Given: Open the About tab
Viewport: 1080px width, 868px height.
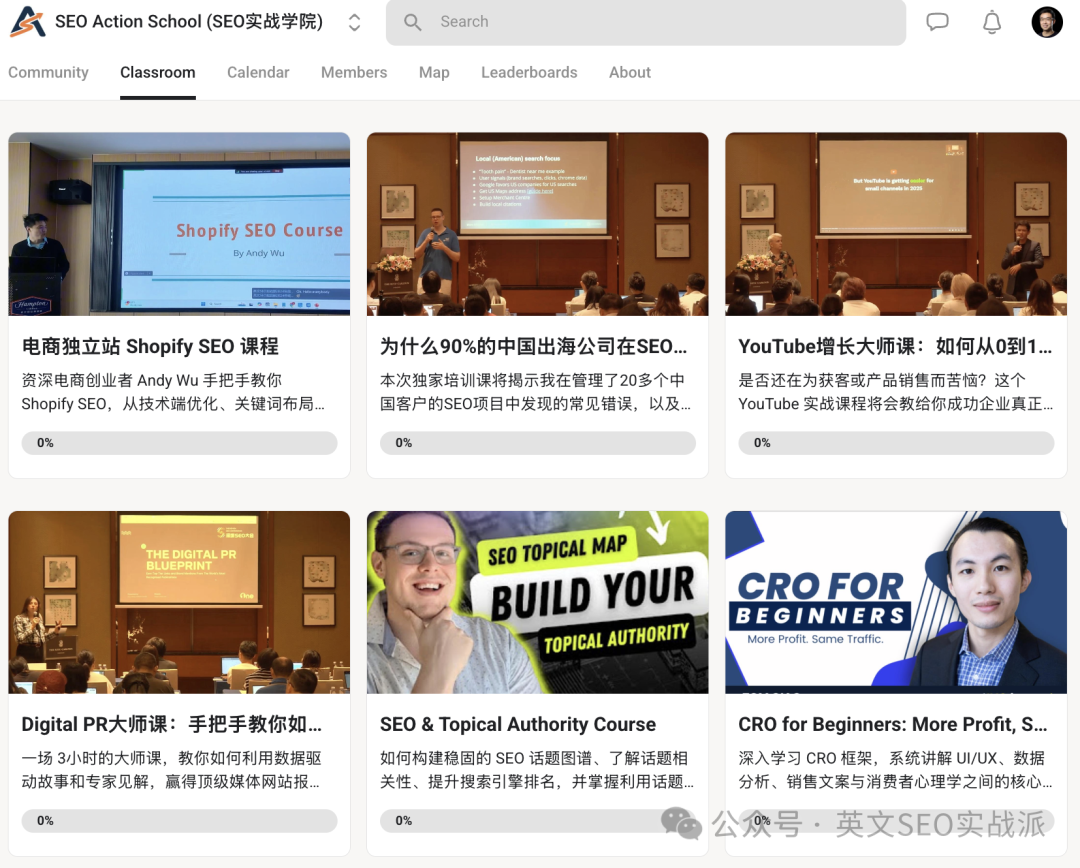Looking at the screenshot, I should (630, 72).
